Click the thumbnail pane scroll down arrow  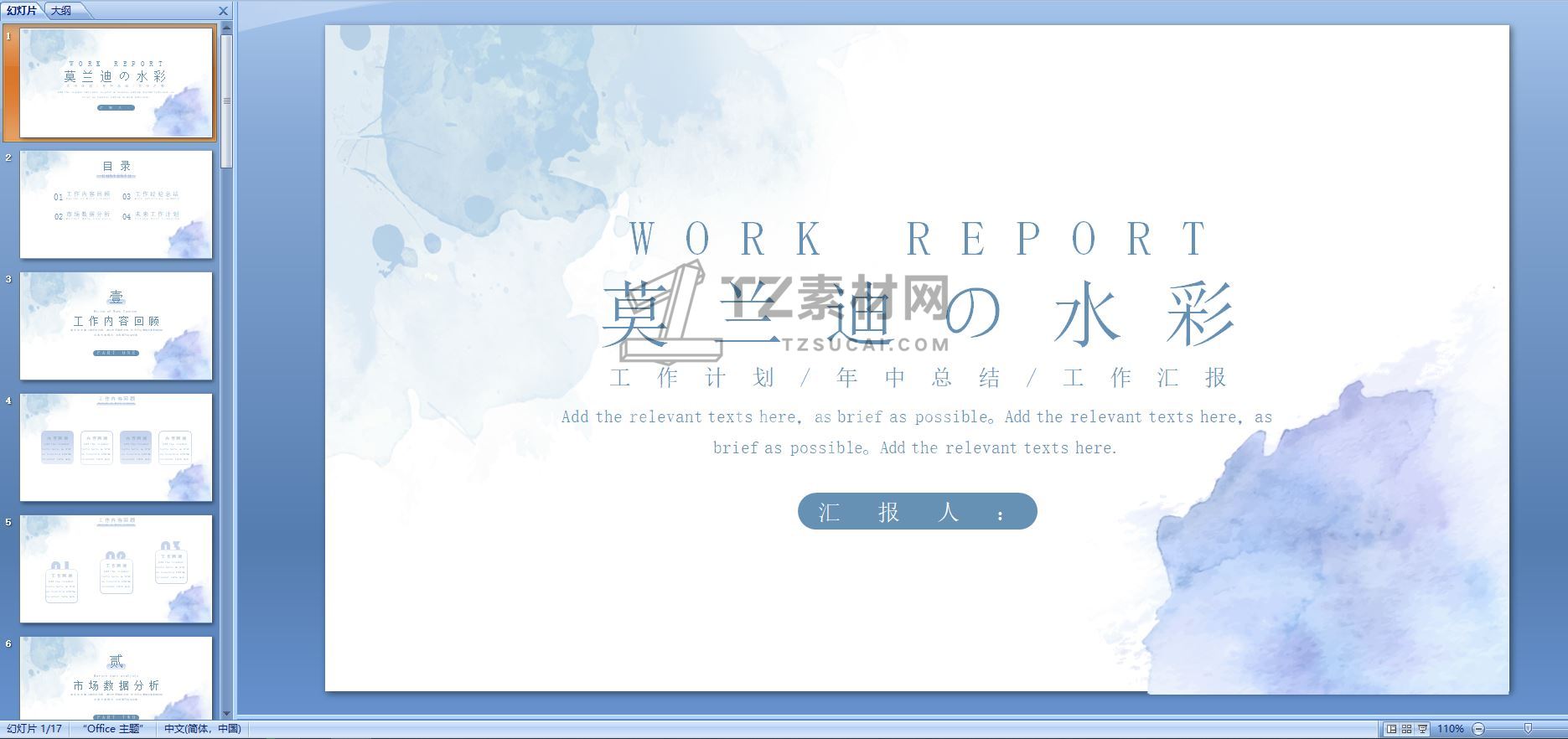click(226, 714)
